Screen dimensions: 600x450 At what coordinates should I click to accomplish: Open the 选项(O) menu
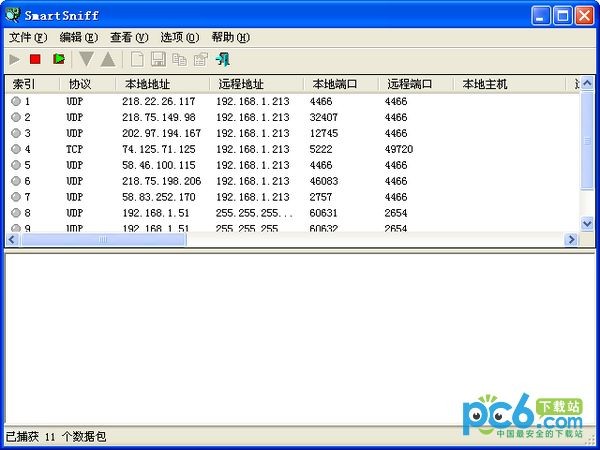click(x=180, y=38)
